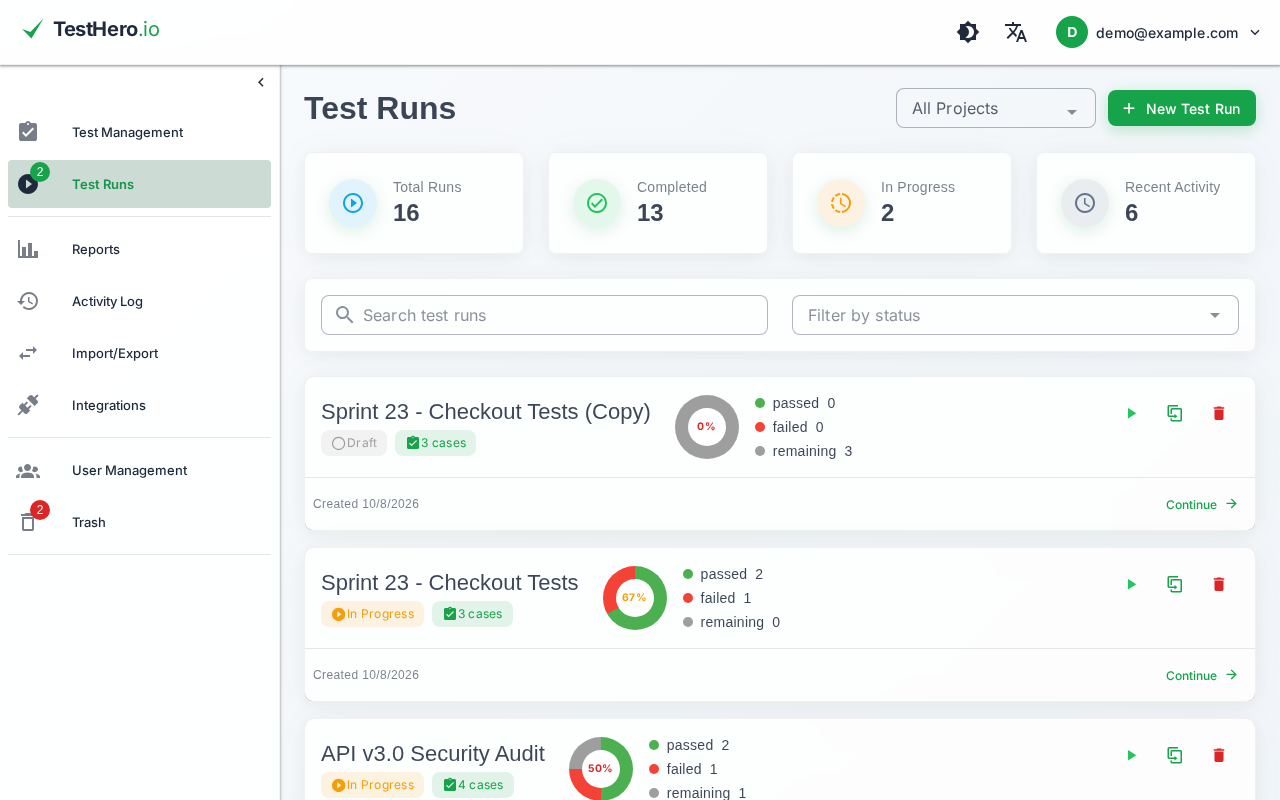1280x800 pixels.
Task: Start Sprint 23 - Checkout Tests (Copy) run
Action: pos(1131,413)
